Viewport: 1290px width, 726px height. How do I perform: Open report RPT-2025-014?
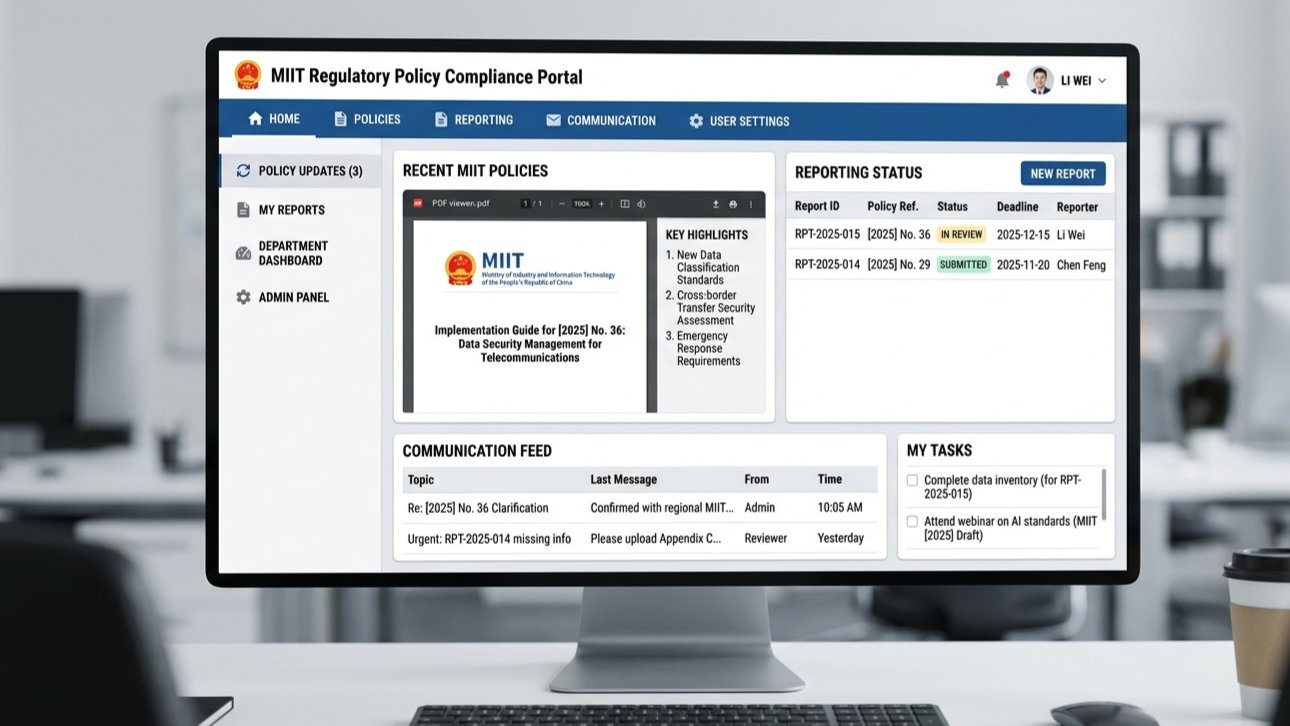coord(827,265)
